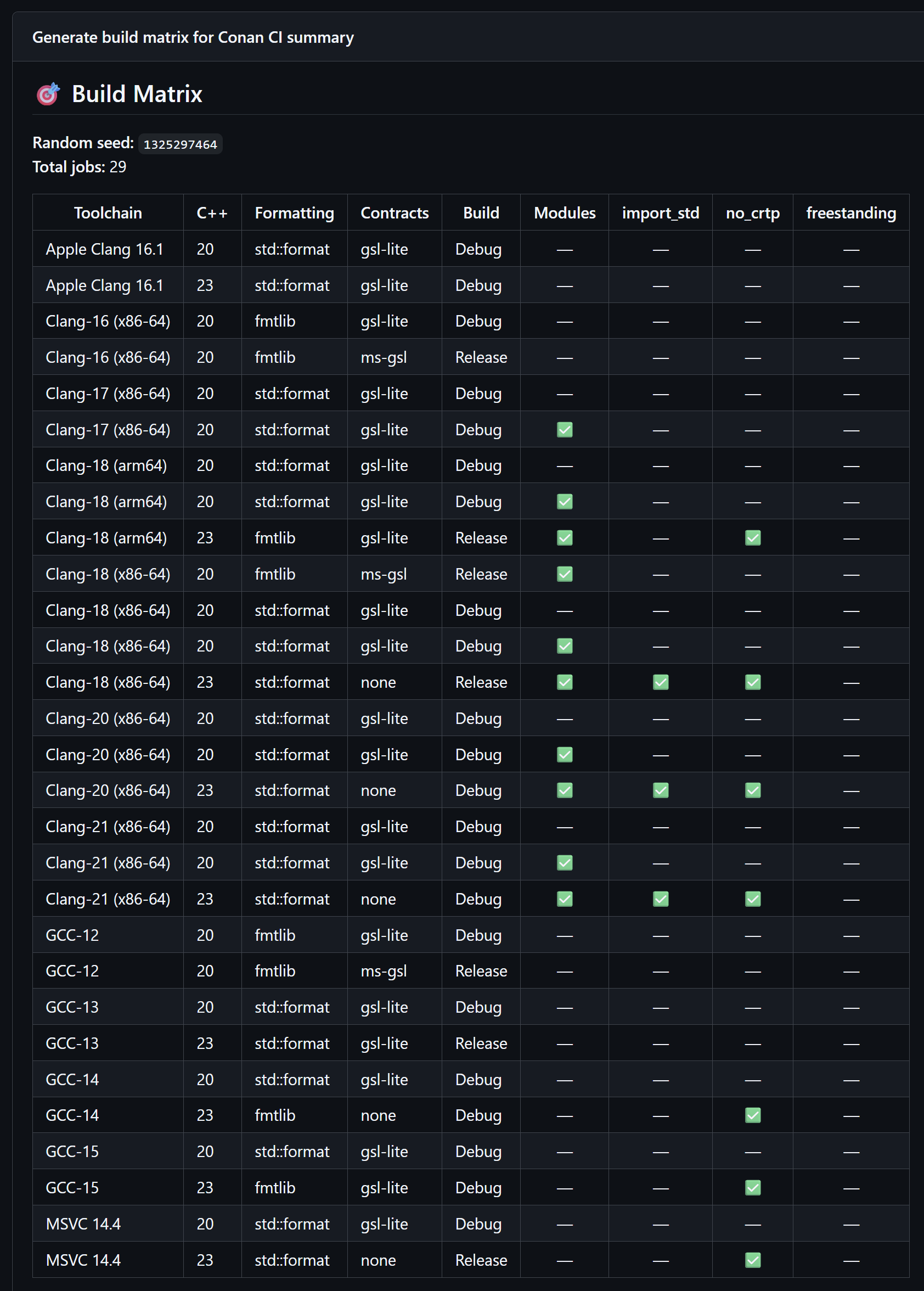Click the Modules checkmark in Clang-20 (x86-64) C++23 row
This screenshot has height=1291, width=924.
pos(565,790)
